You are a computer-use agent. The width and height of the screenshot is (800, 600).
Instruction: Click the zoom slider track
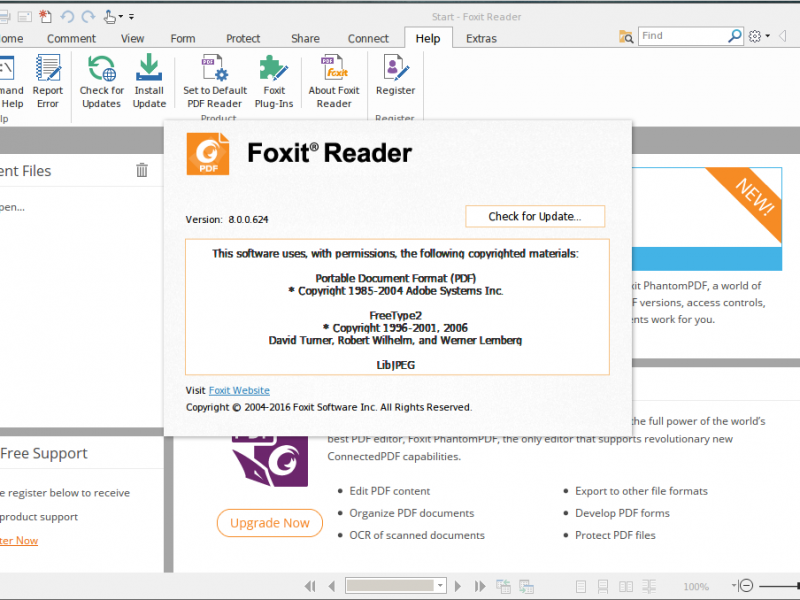click(x=779, y=586)
